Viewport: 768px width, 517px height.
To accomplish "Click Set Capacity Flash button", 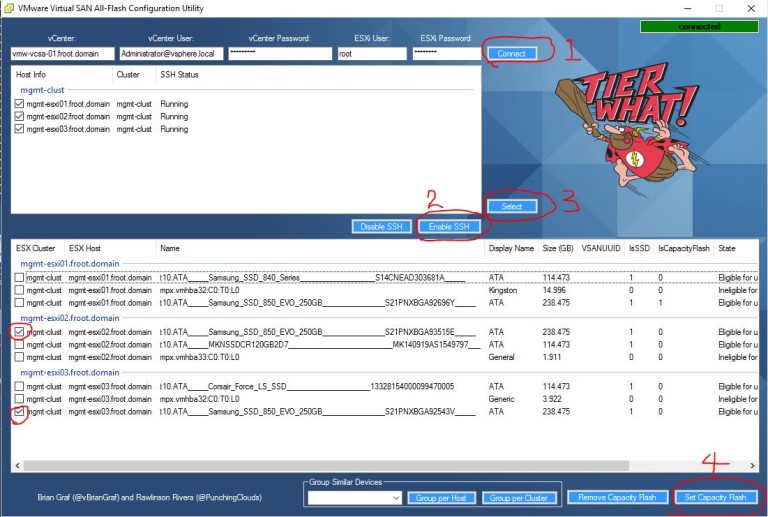I will (716, 497).
